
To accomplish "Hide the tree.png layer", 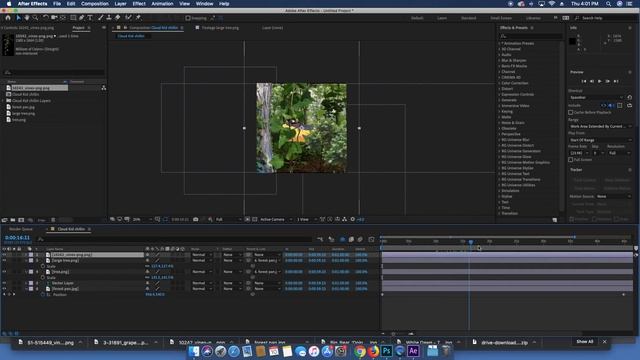I will [4, 272].
